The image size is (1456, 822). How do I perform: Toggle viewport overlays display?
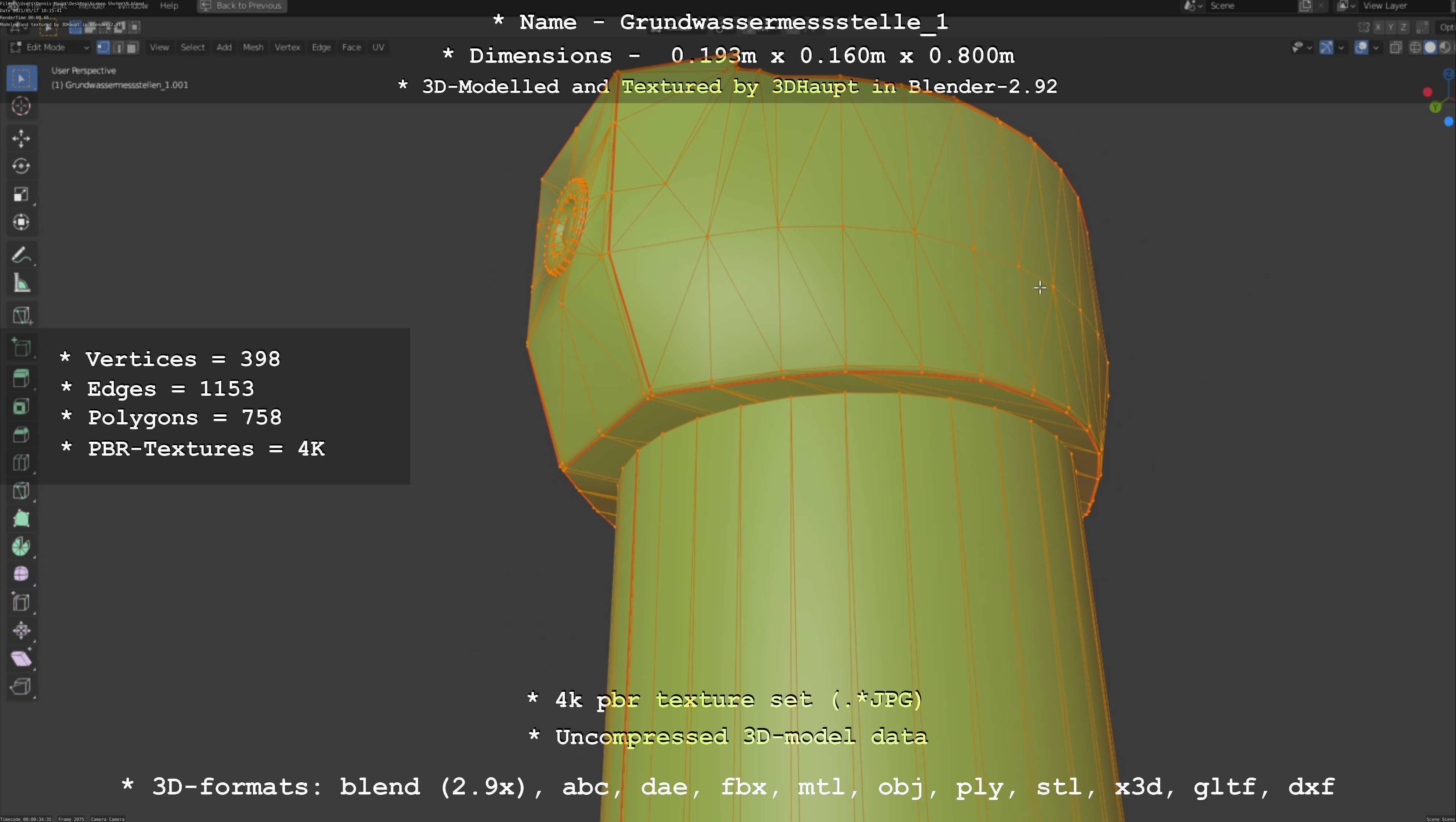1361,47
